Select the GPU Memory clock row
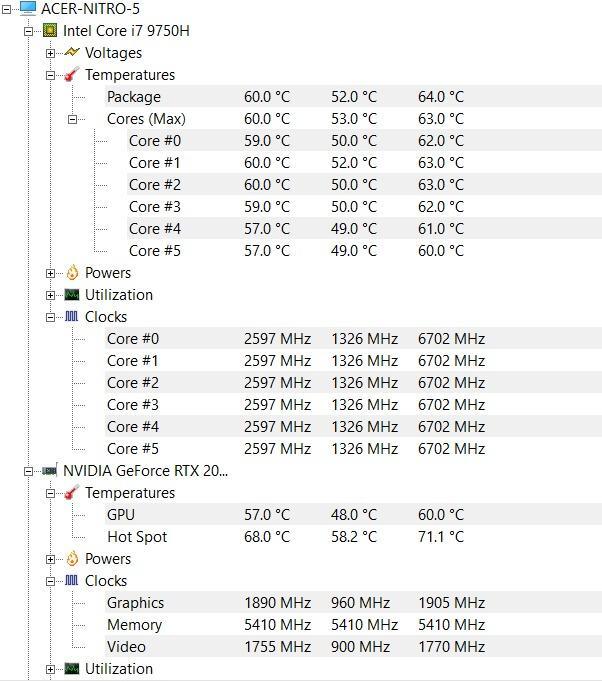This screenshot has height=682, width=602. (x=353, y=625)
